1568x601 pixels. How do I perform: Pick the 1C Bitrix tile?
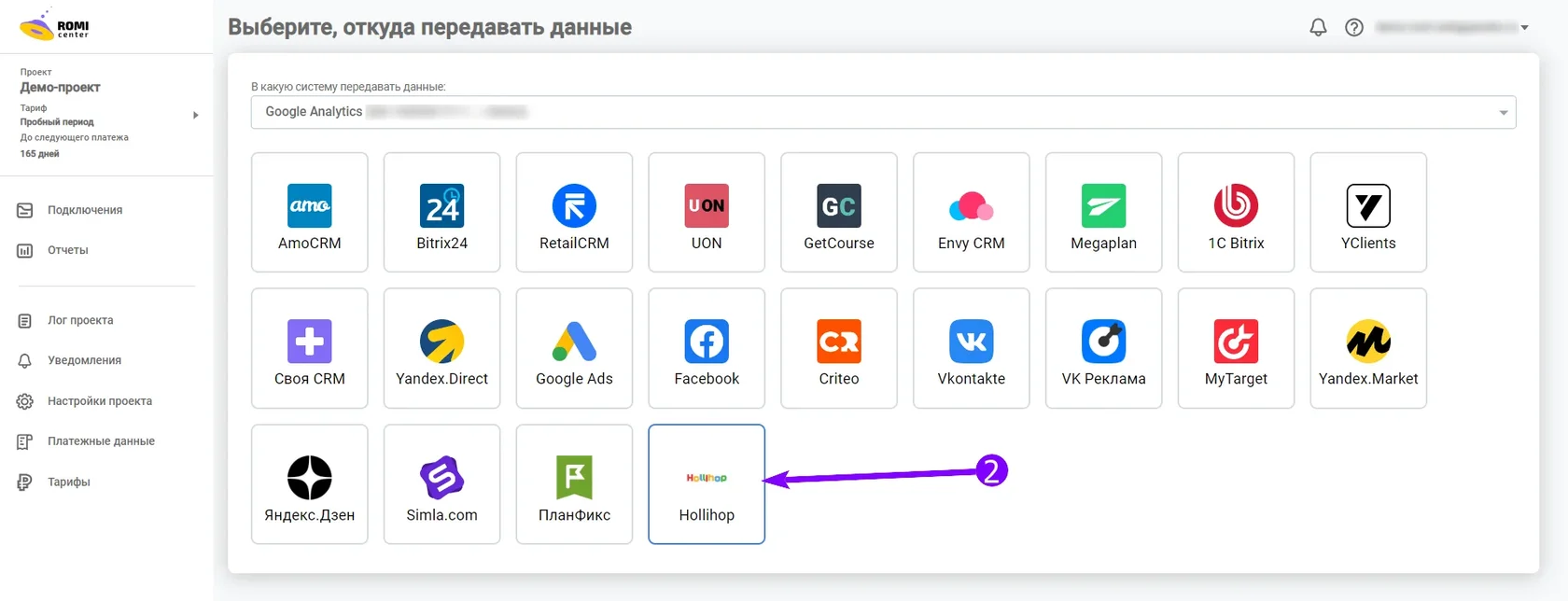(x=1236, y=213)
